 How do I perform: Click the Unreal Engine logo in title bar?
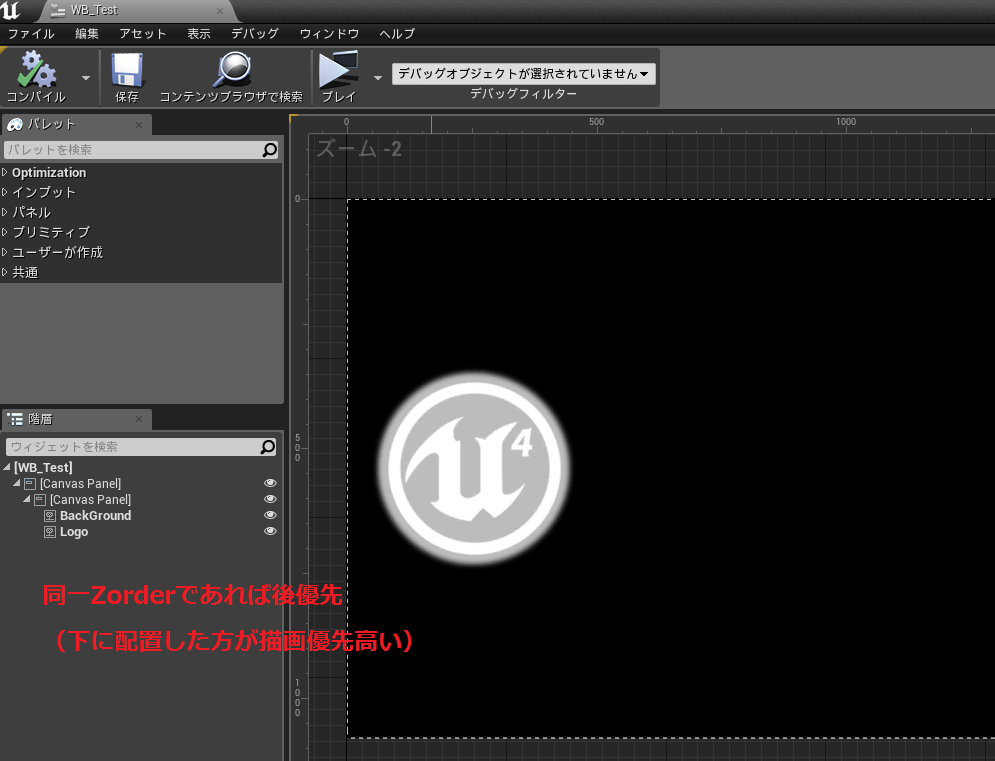11,11
